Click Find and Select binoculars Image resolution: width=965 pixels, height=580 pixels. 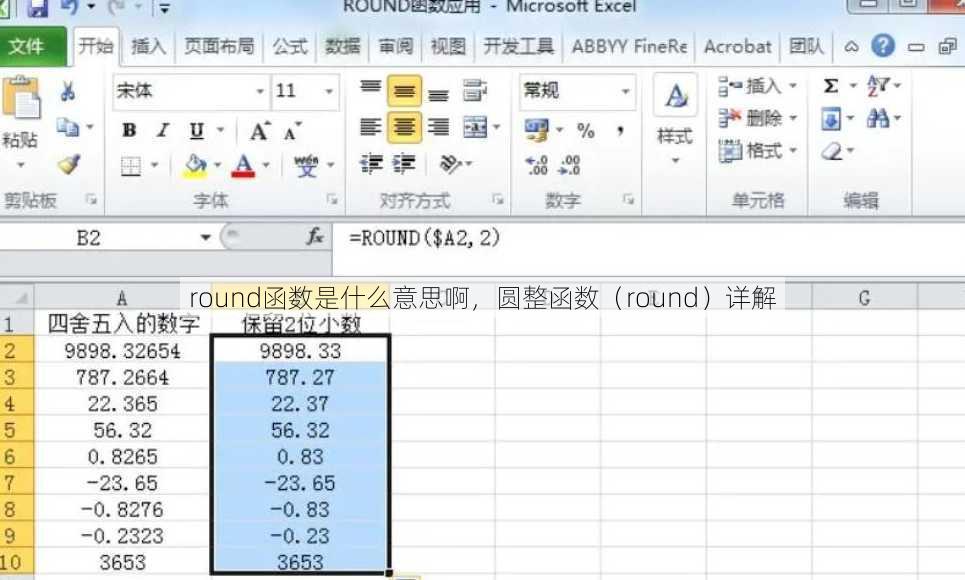(878, 118)
